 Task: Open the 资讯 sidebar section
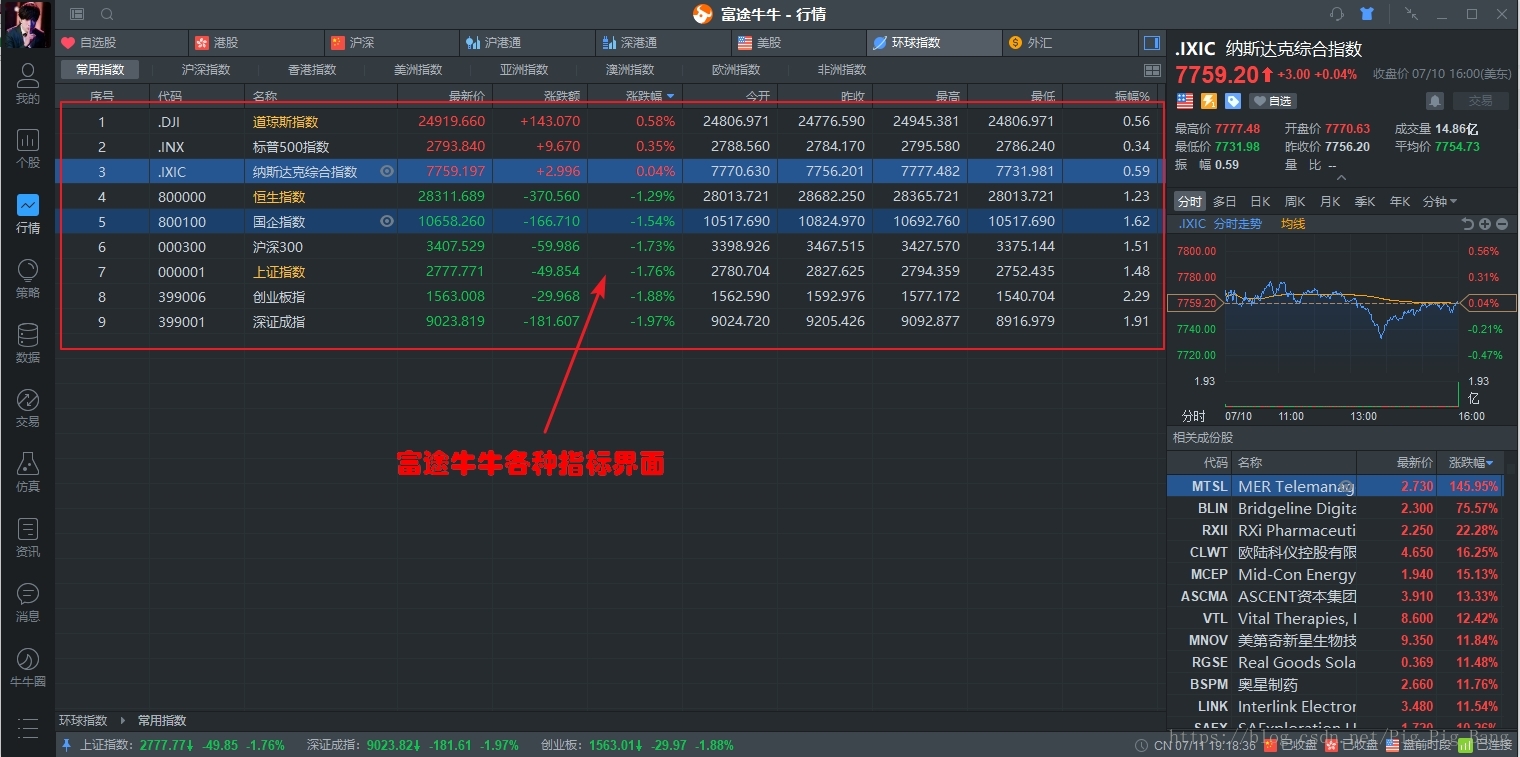(x=27, y=537)
